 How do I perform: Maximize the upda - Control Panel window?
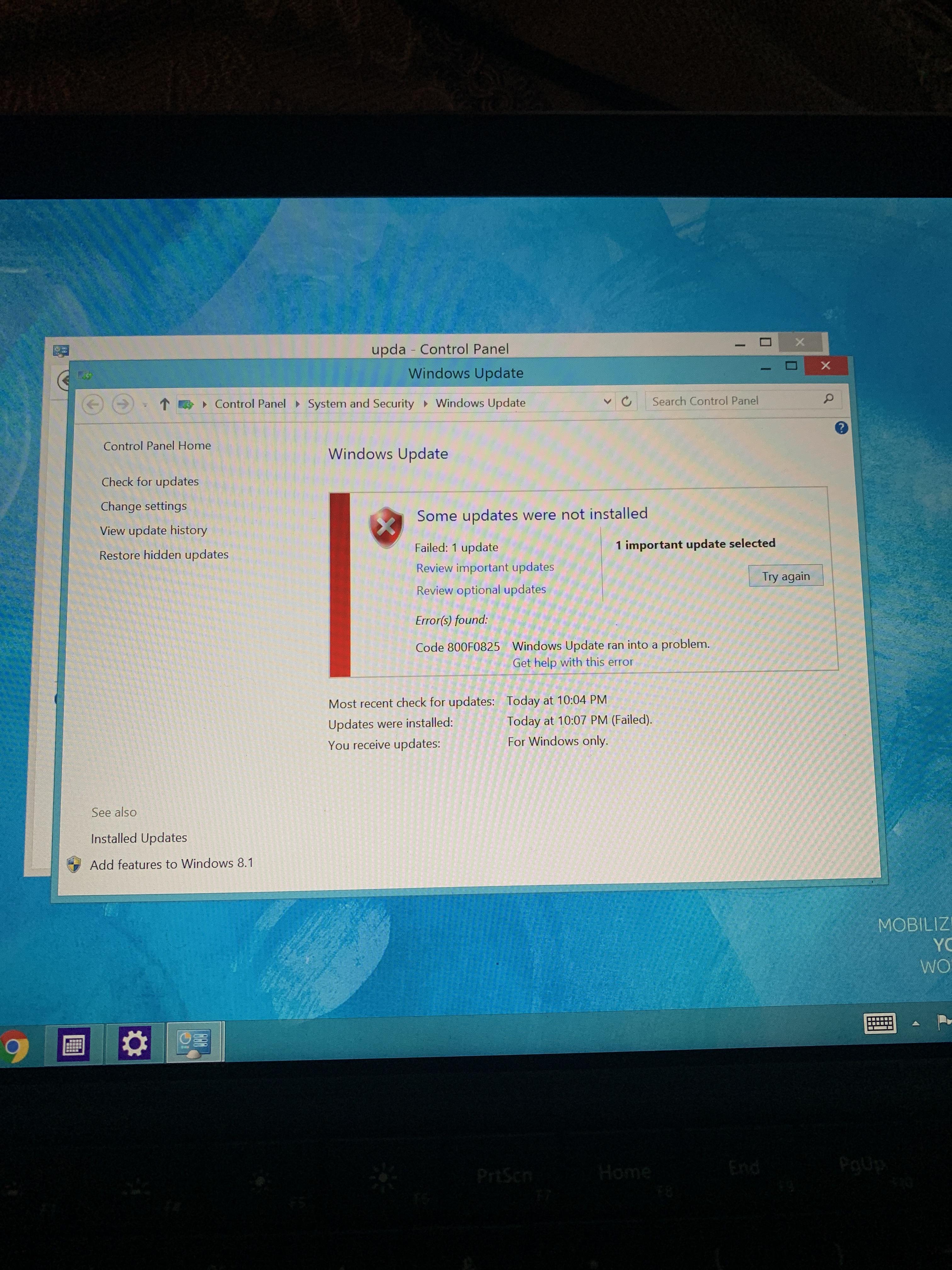tap(766, 342)
